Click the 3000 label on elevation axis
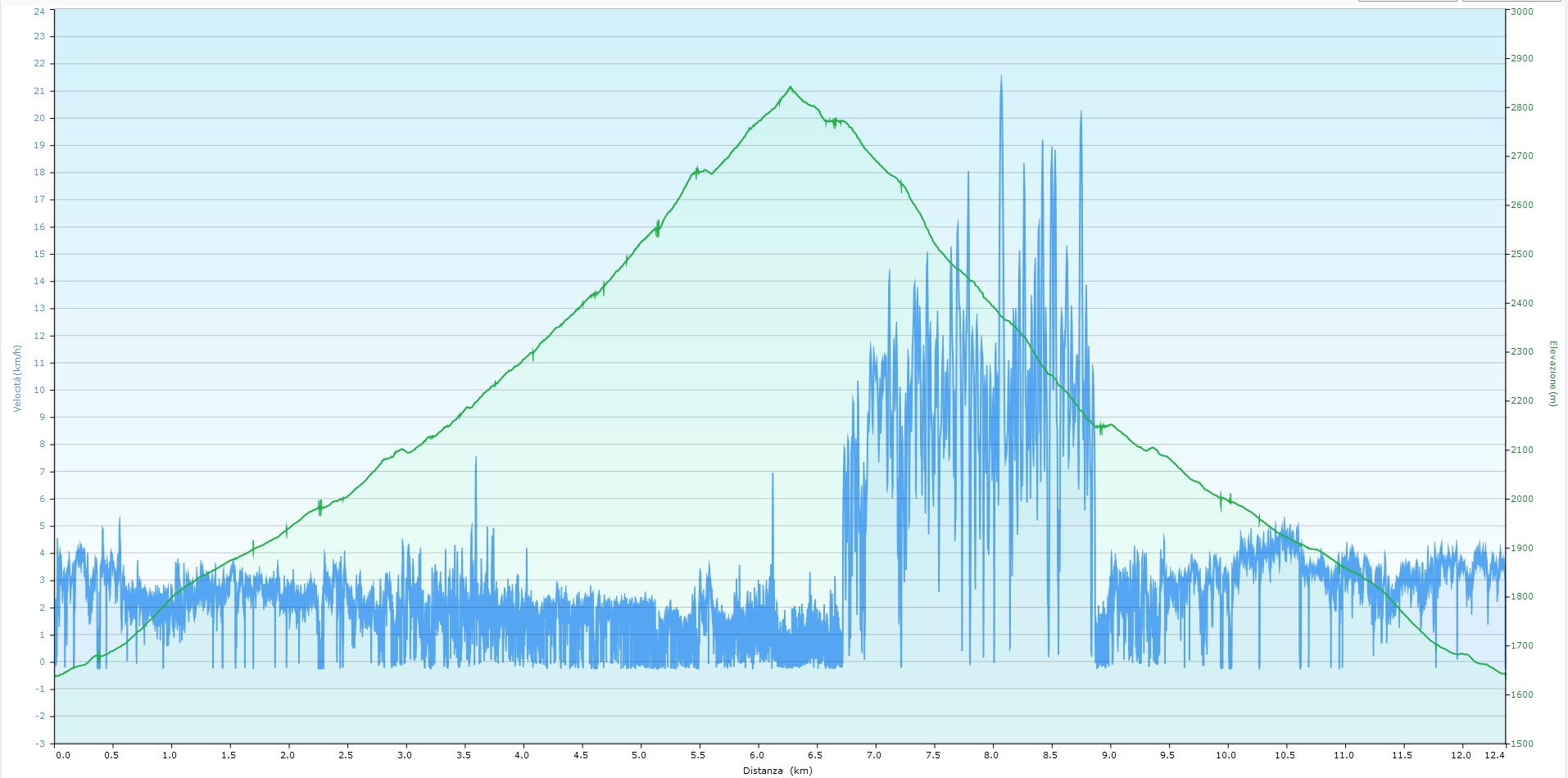 tap(1522, 11)
